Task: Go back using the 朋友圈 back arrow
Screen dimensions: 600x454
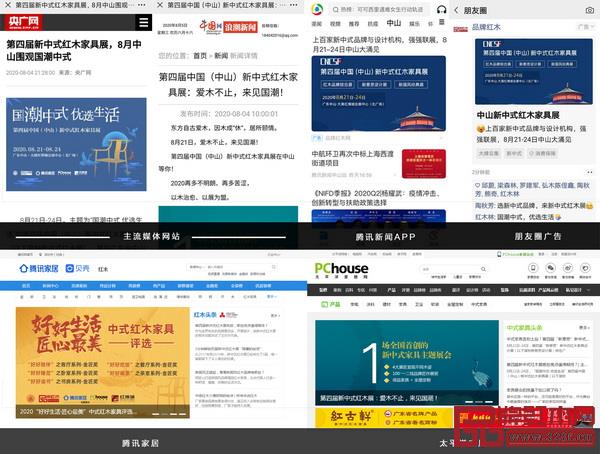Action: point(457,9)
